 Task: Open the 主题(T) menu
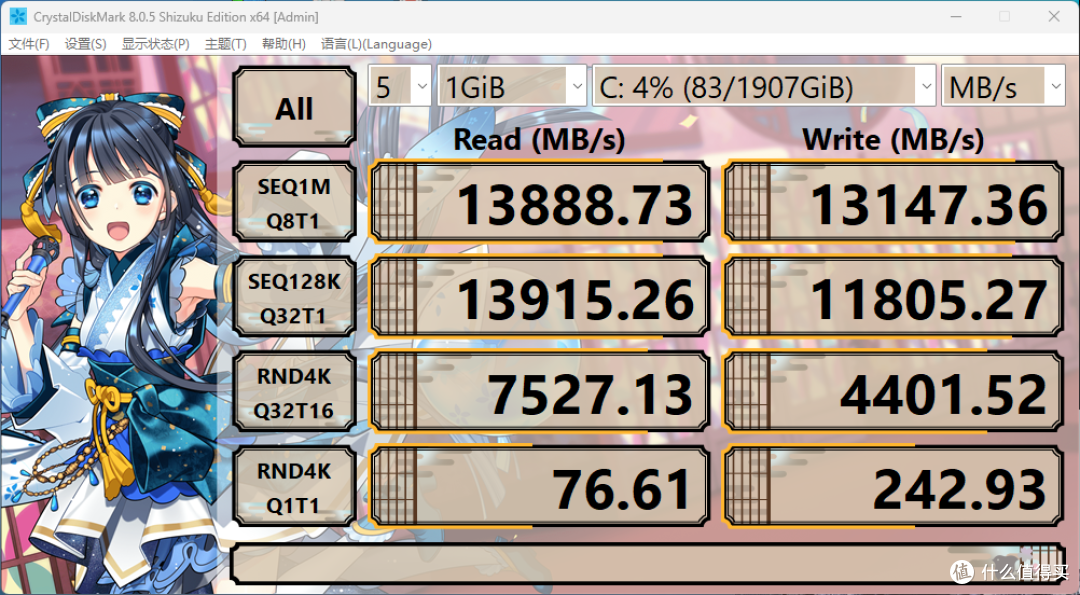pos(226,44)
